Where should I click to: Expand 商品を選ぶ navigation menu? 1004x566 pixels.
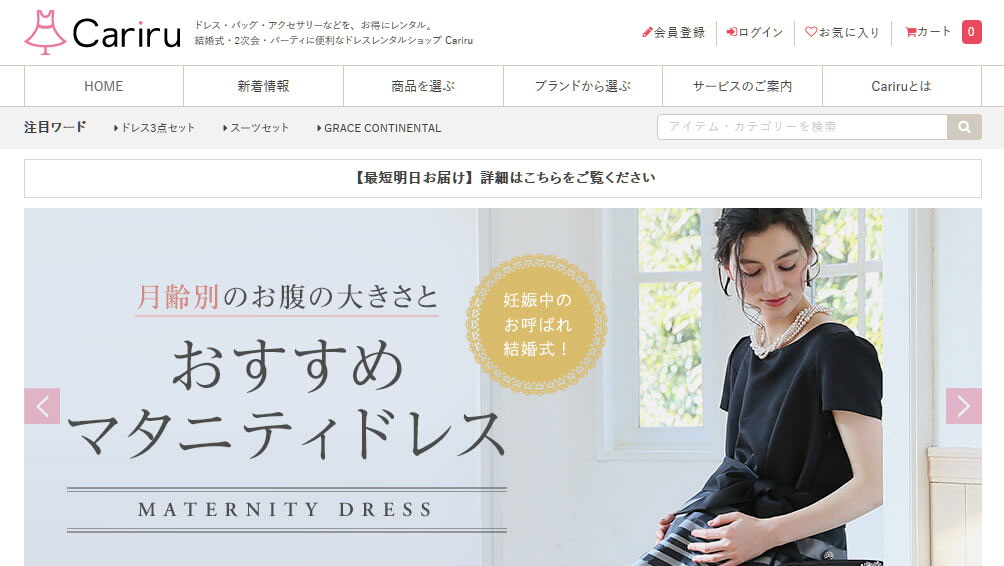coord(423,86)
